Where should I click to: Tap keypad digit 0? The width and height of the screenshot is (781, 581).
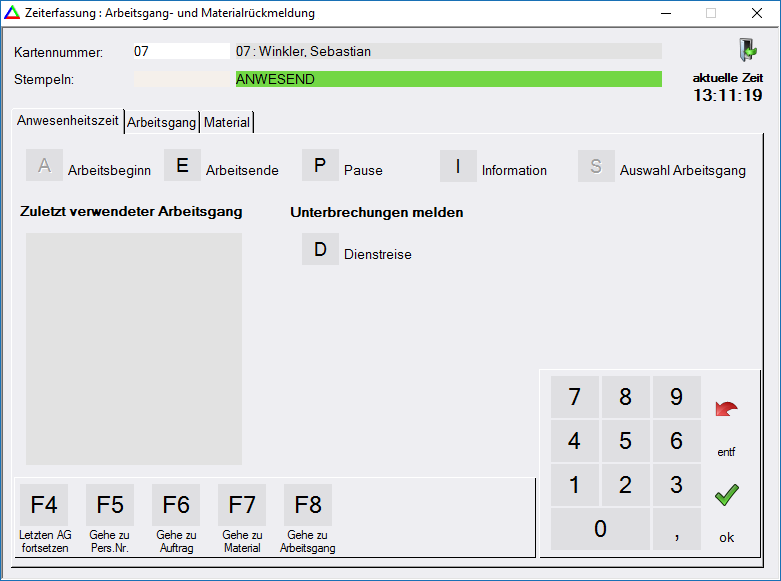pos(600,529)
